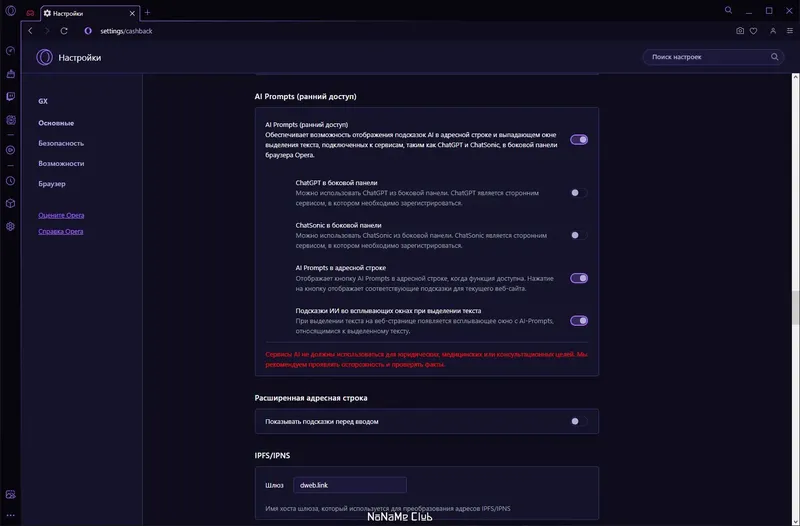Click the snapshot camera icon
800x526 pixels.
[740, 31]
